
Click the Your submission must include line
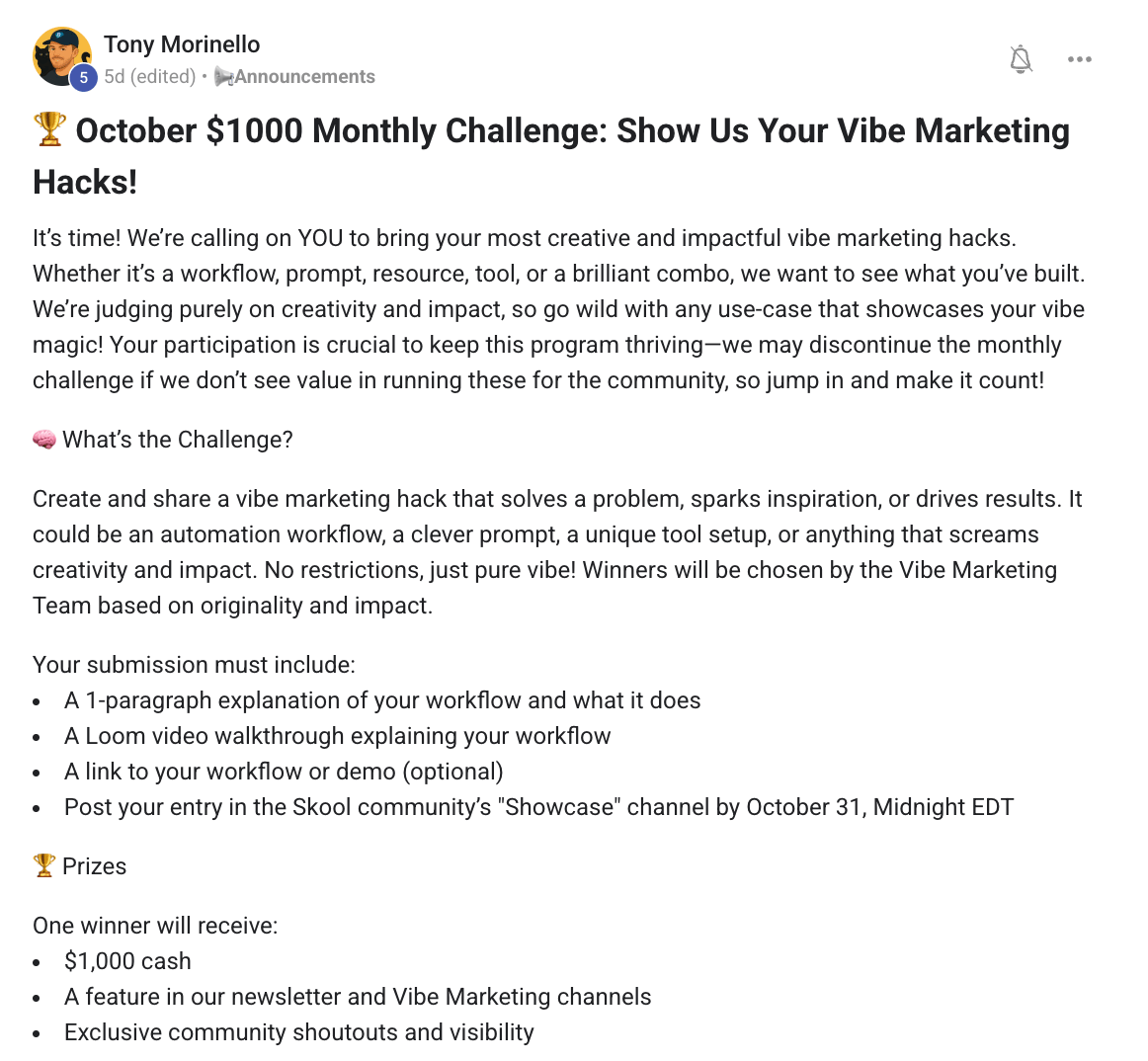point(194,665)
